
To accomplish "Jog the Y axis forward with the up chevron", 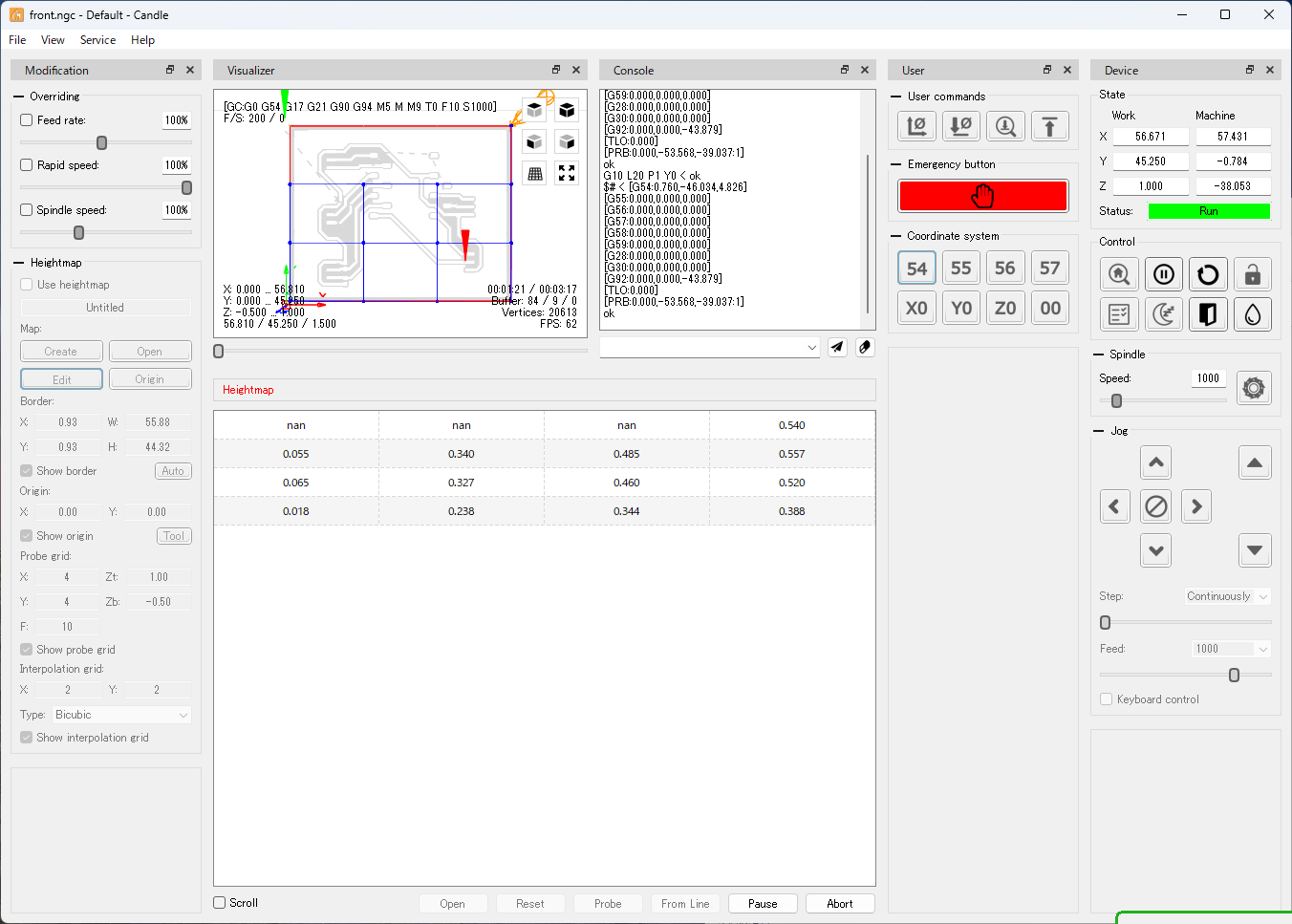I will (1156, 462).
